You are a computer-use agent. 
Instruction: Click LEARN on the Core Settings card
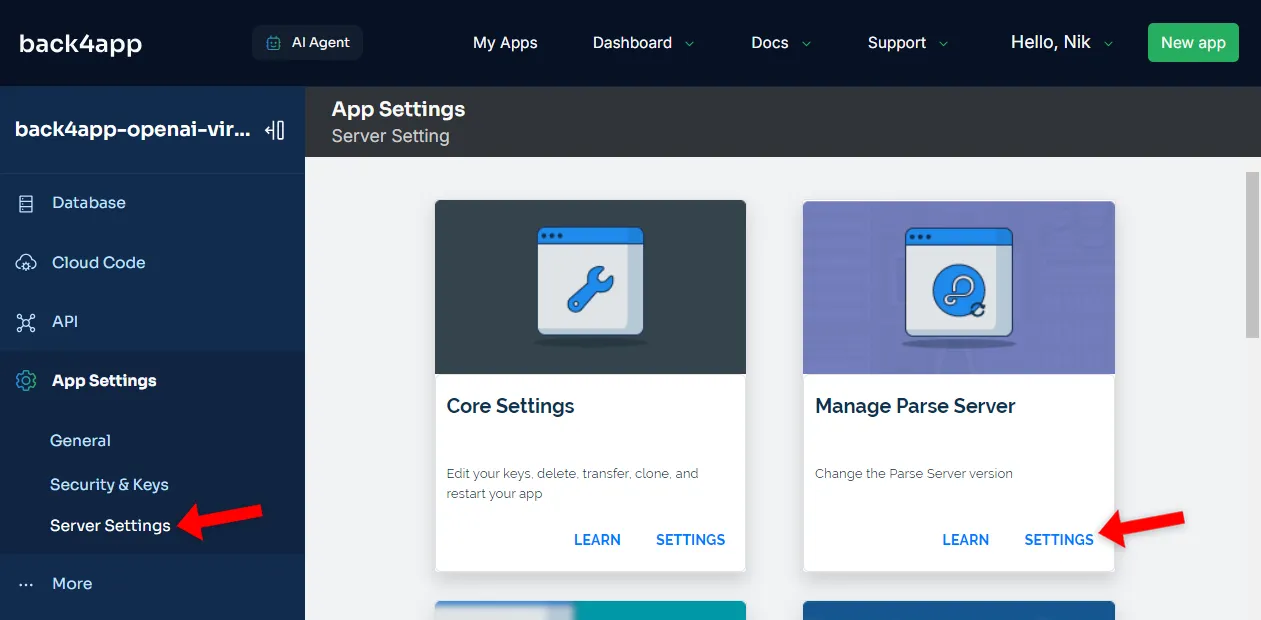597,539
